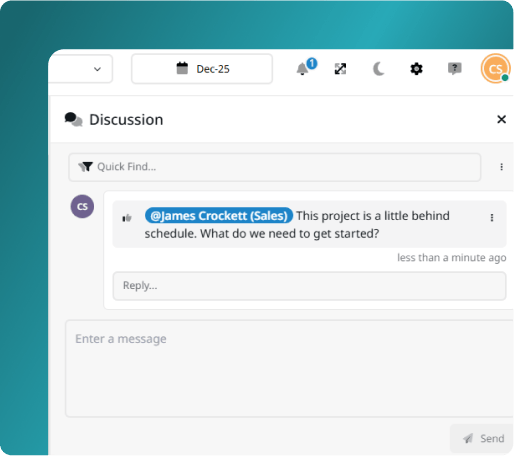
Task: Open the message options three-dot menu
Action: (492, 218)
